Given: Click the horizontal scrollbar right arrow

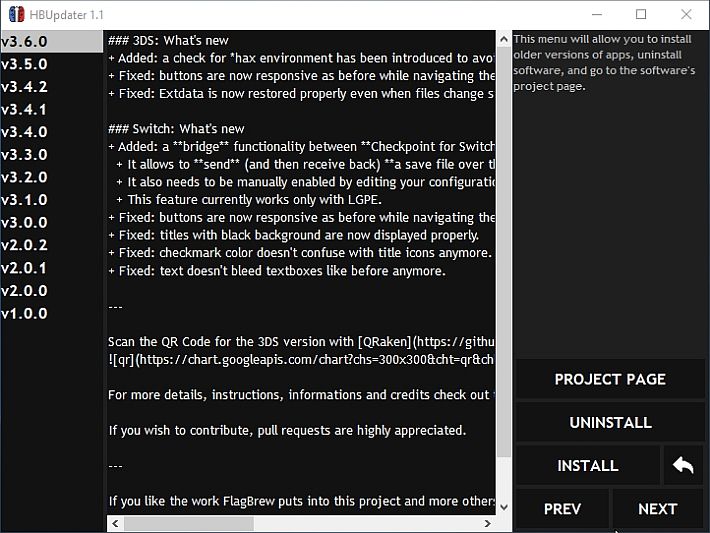Looking at the screenshot, I should click(x=487, y=523).
